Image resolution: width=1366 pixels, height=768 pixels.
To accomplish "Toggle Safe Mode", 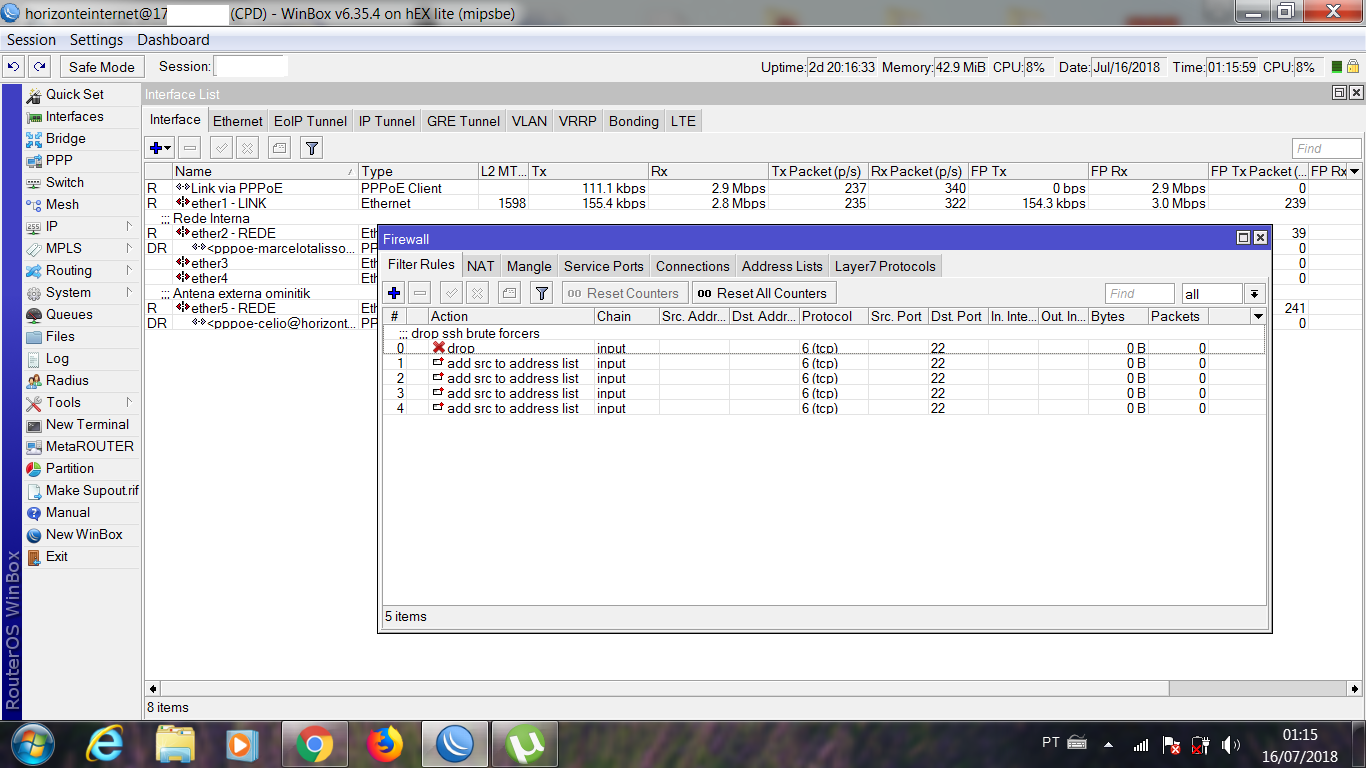I will coord(102,67).
